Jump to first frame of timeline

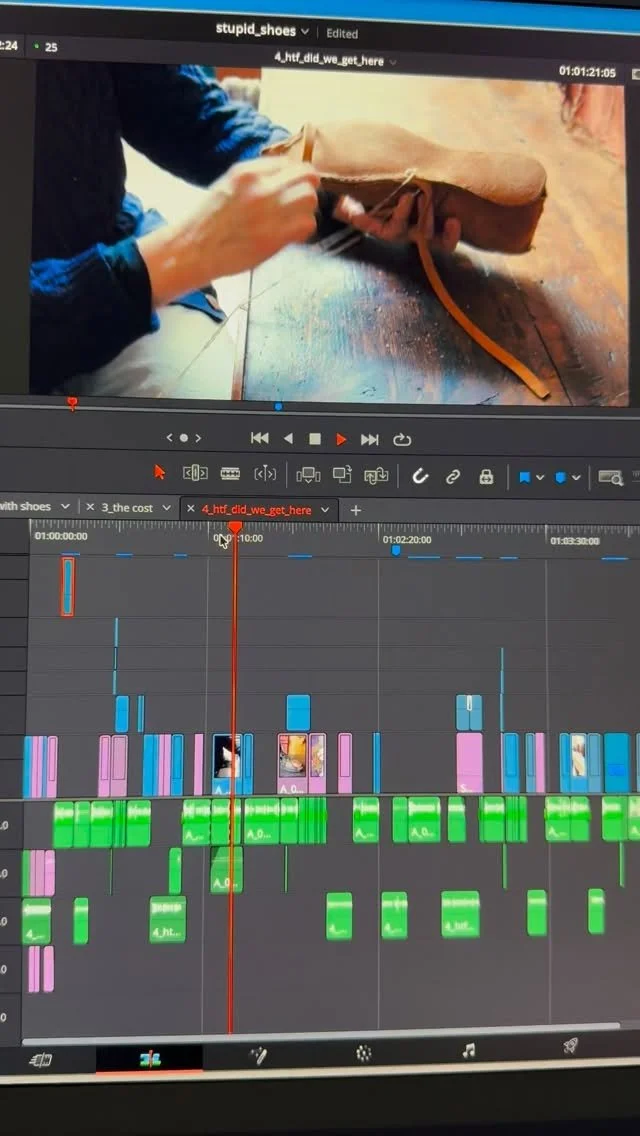[x=259, y=438]
